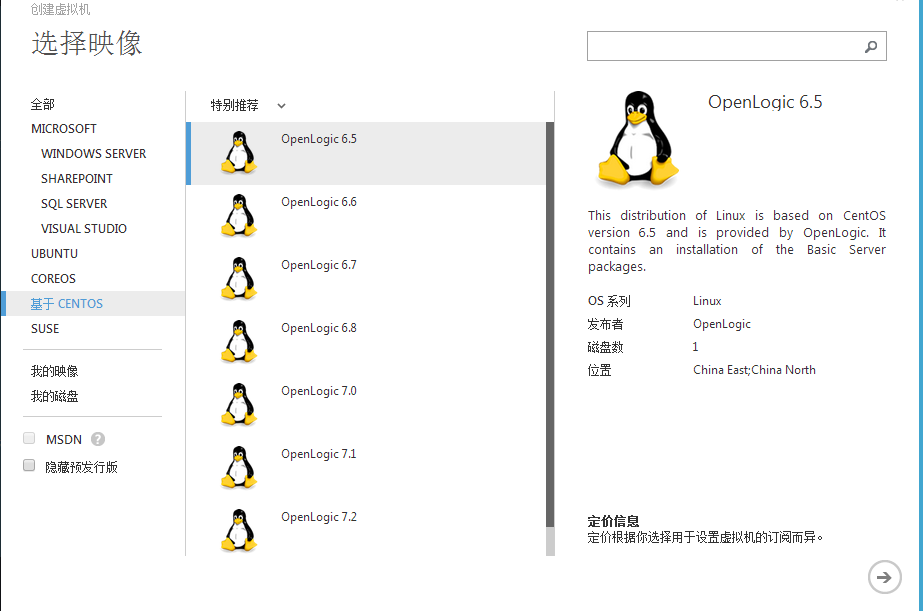Click the 创建虚拟机 dialog title

tap(61, 9)
